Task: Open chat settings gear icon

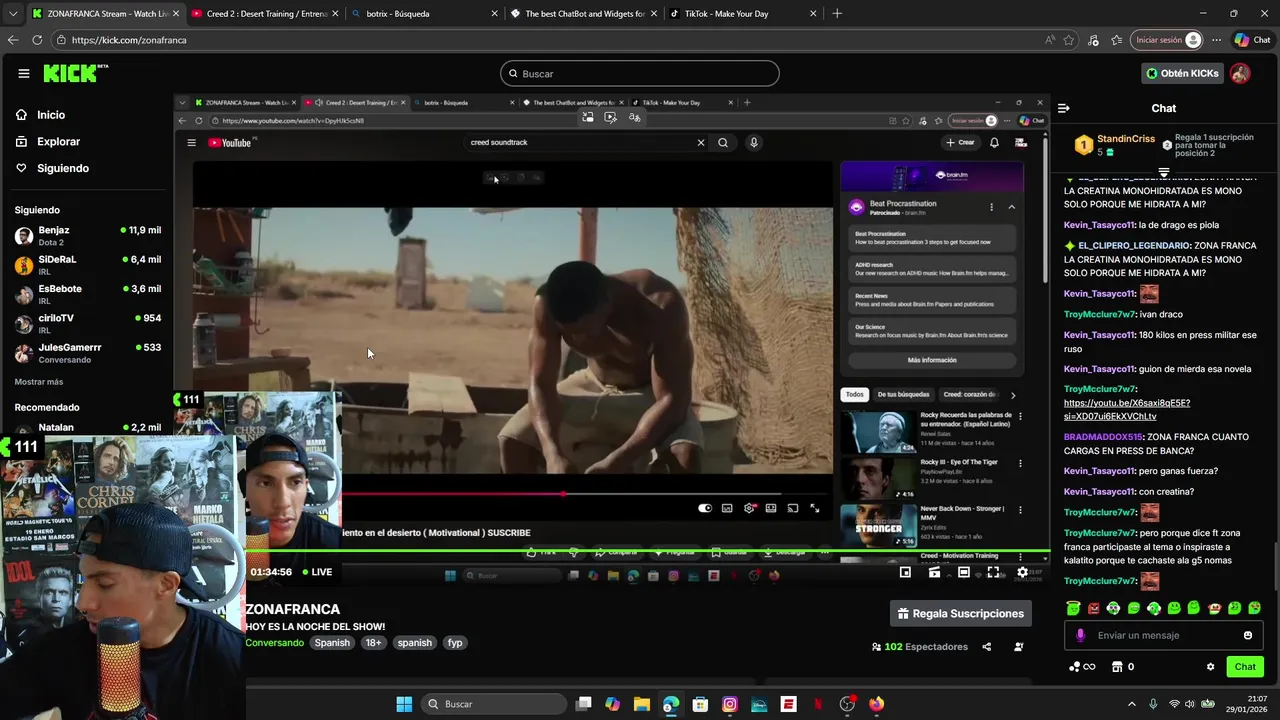Action: pyautogui.click(x=1210, y=667)
